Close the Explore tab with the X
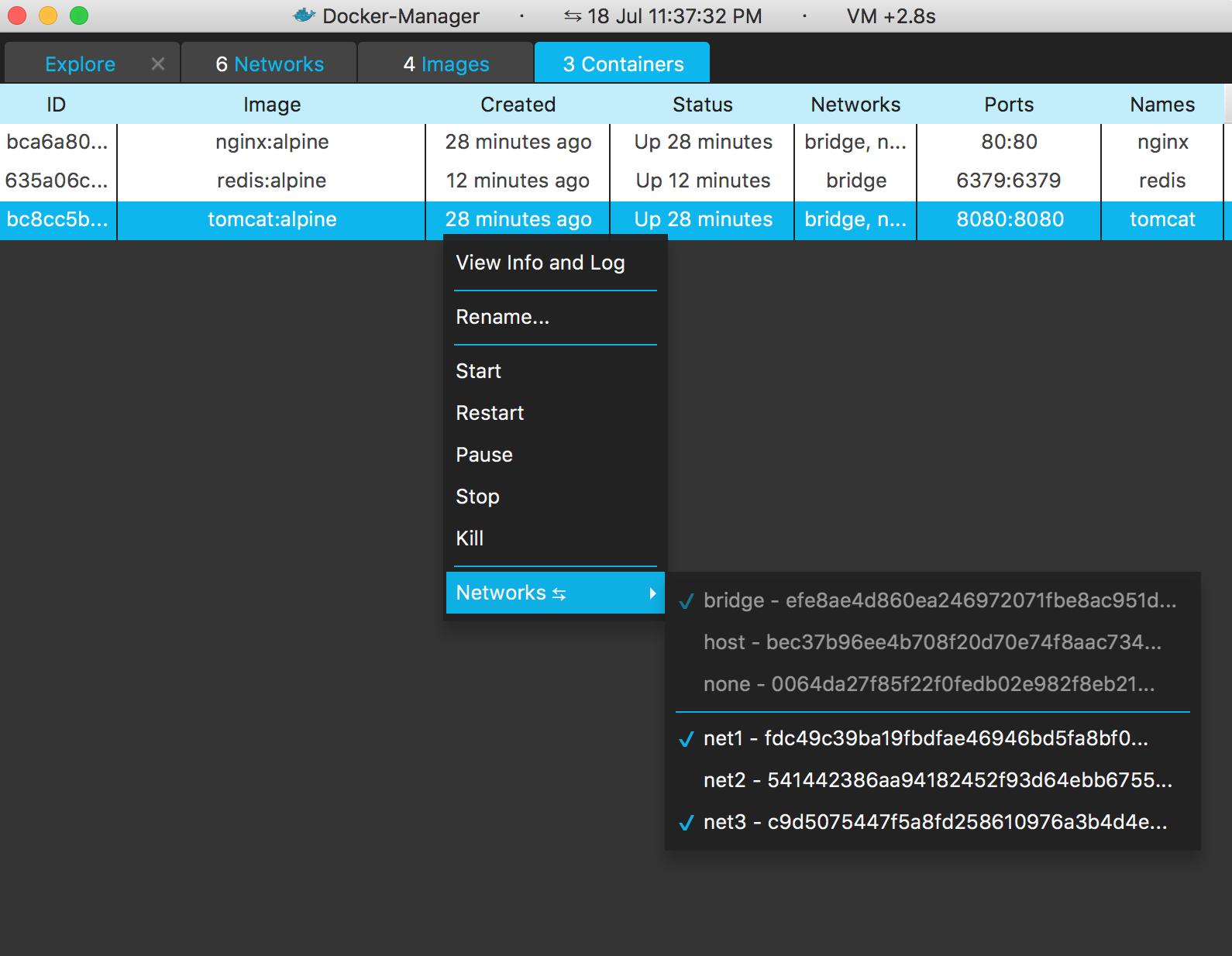The width and height of the screenshot is (1232, 956). click(158, 64)
